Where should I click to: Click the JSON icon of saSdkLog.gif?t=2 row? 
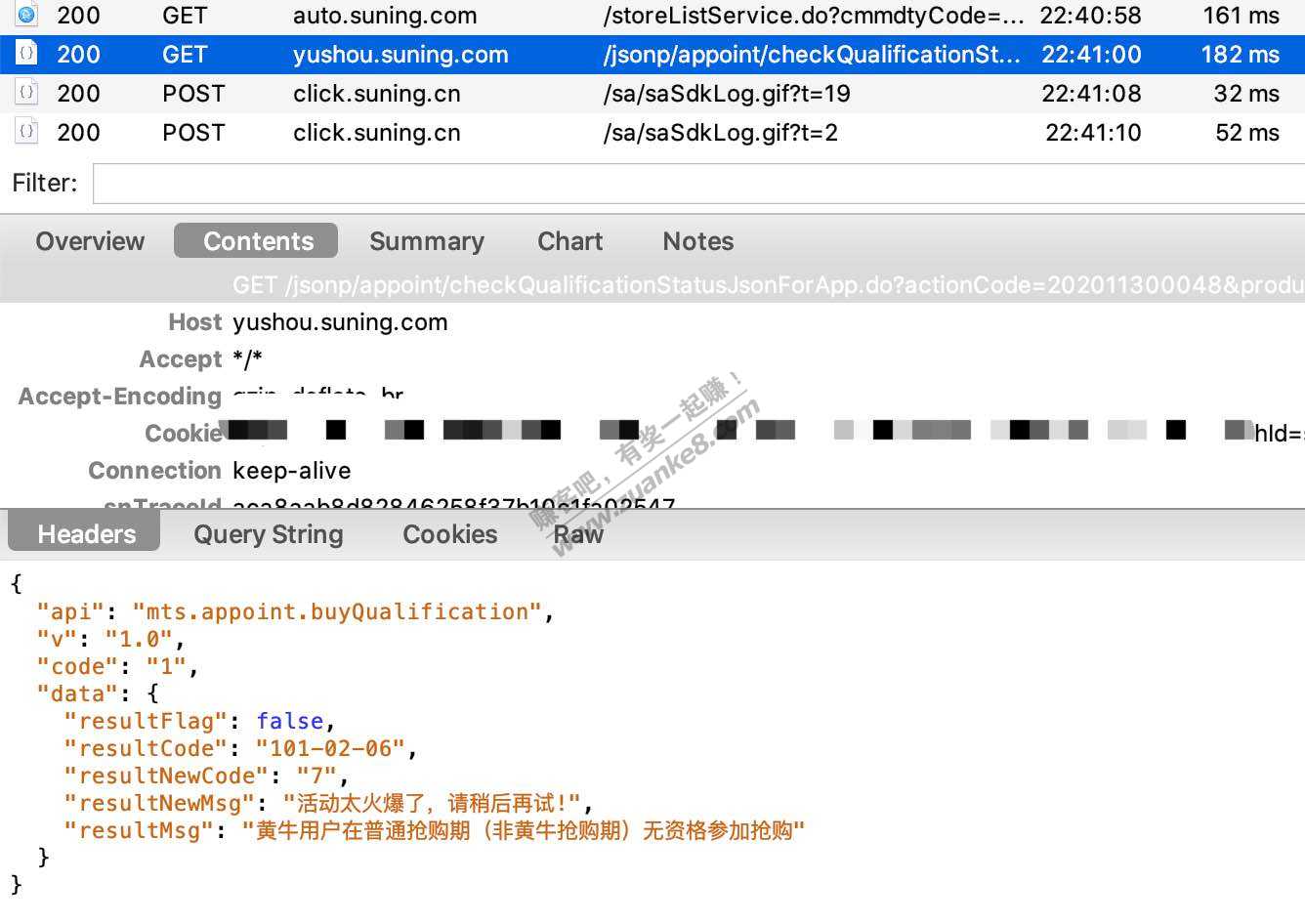(x=26, y=132)
